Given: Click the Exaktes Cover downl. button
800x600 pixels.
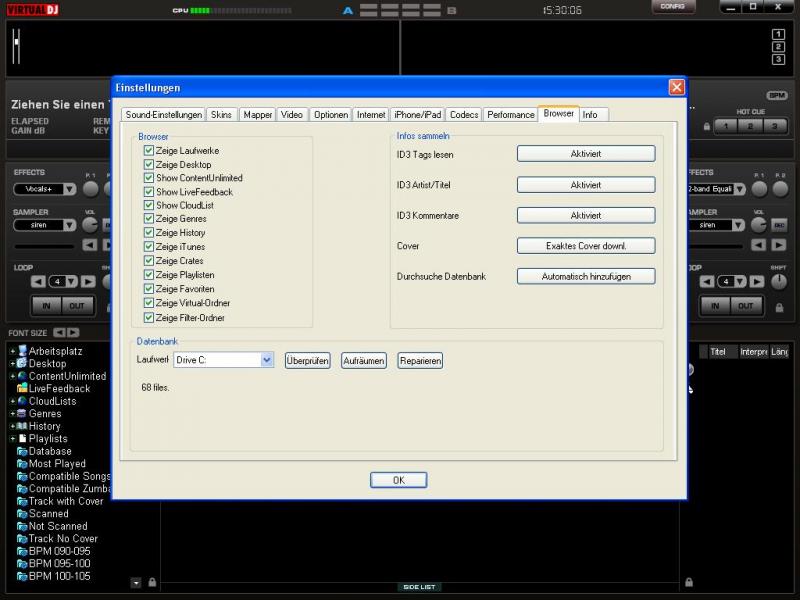Looking at the screenshot, I should (586, 246).
